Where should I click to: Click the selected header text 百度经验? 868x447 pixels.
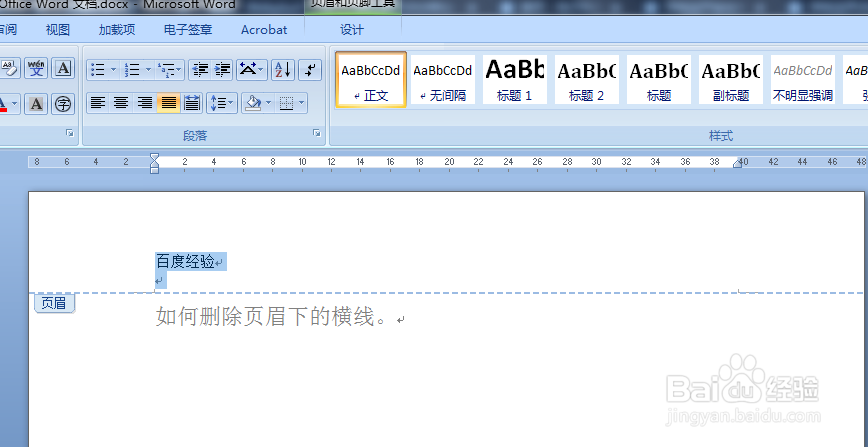185,261
